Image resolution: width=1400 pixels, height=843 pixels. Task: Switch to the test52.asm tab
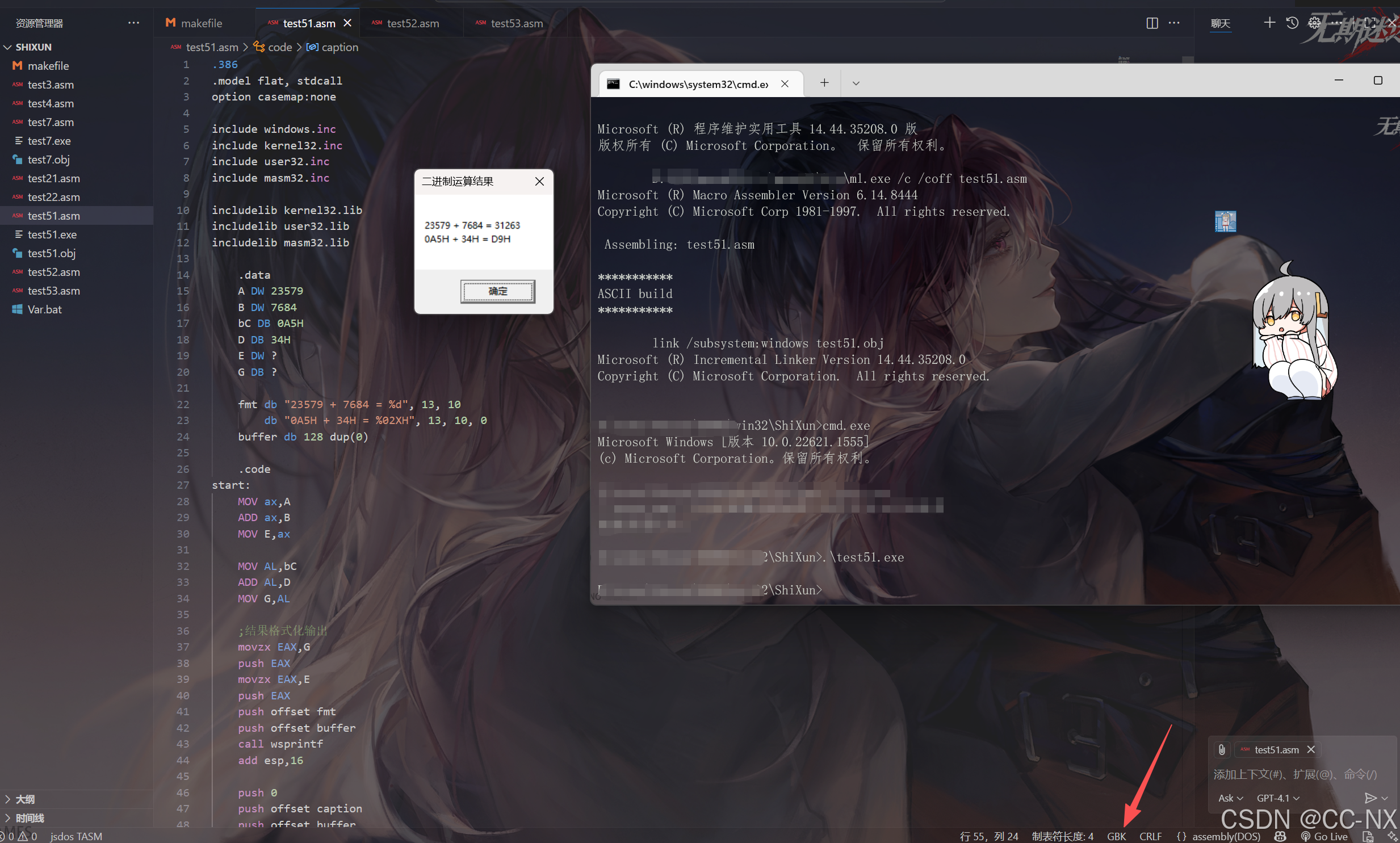pos(412,23)
